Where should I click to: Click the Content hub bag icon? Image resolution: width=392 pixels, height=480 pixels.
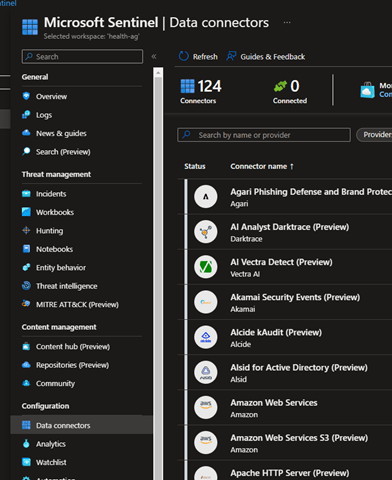(26, 346)
